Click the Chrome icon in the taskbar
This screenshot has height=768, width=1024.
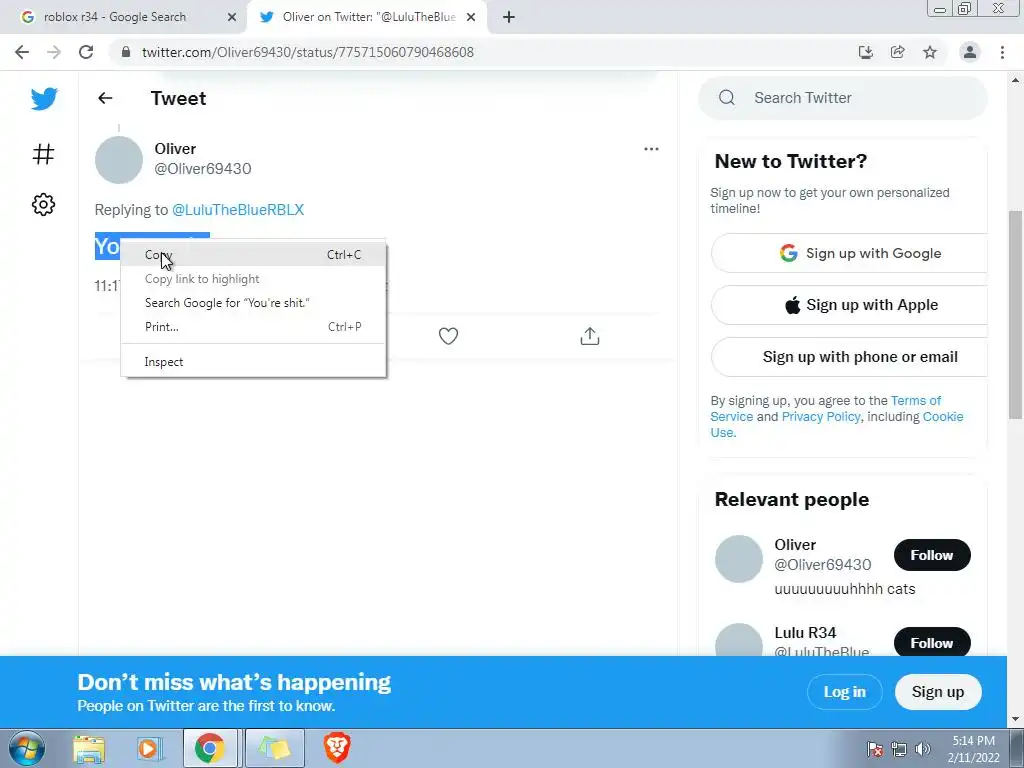tap(210, 748)
